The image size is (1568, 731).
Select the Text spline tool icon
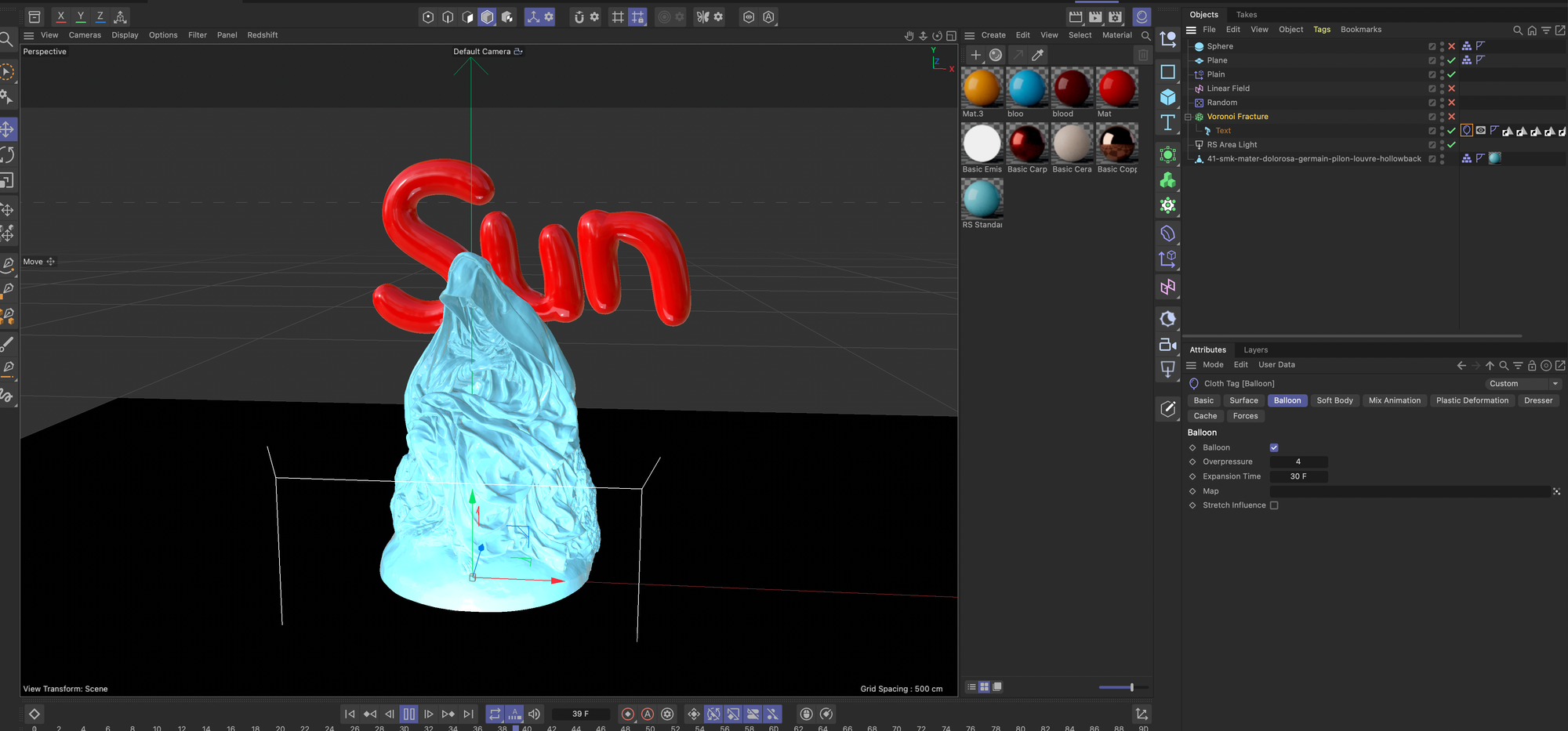point(1167,123)
